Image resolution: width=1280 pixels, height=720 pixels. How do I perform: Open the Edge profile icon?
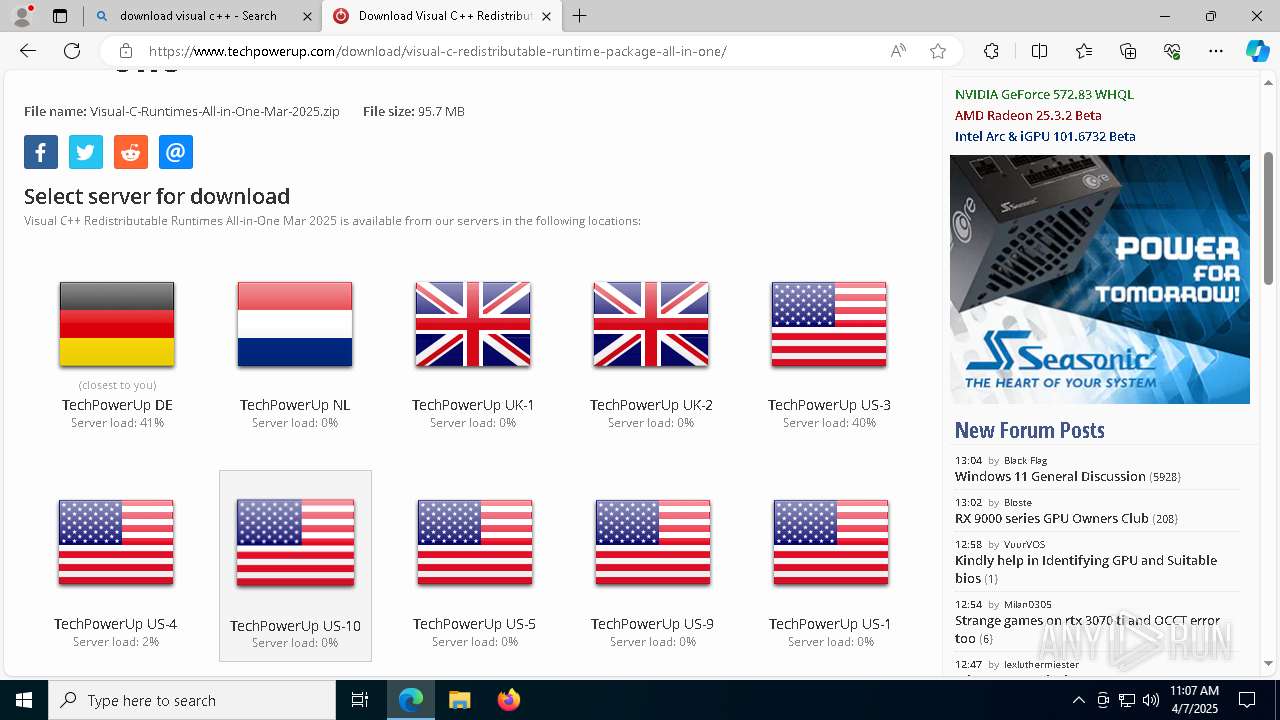22,16
